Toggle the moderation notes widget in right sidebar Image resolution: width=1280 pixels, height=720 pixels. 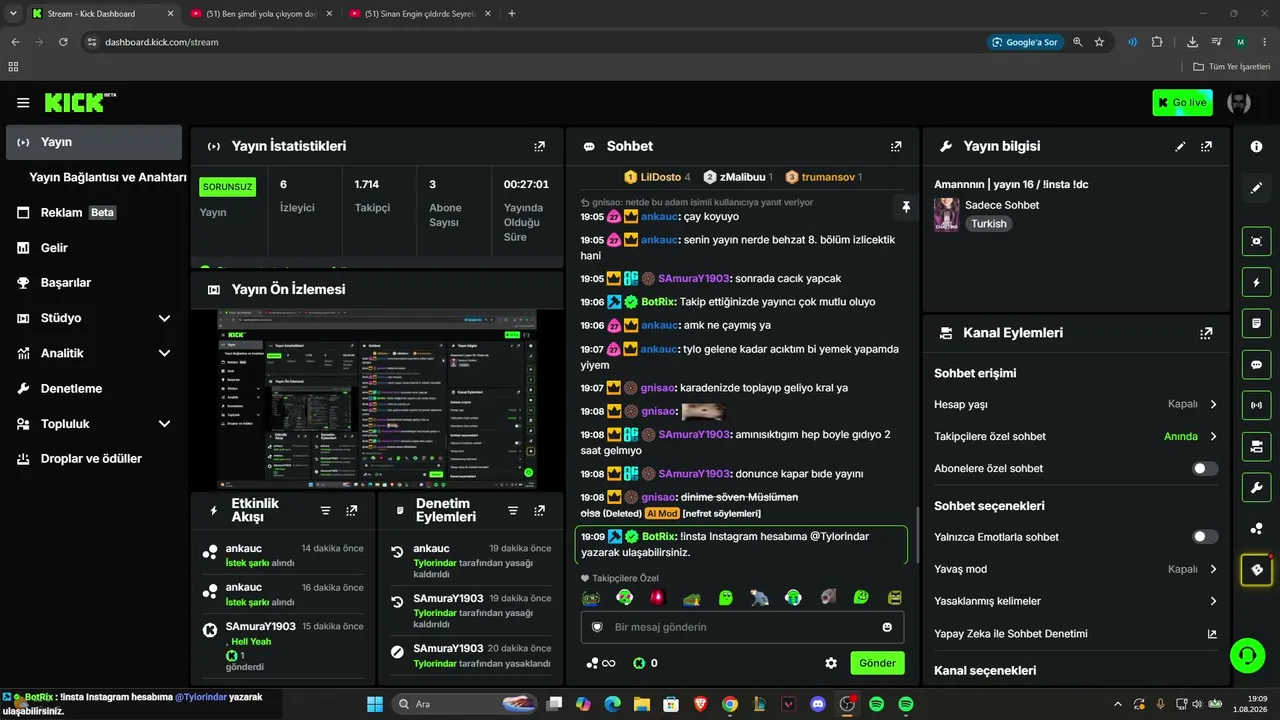coord(1257,324)
